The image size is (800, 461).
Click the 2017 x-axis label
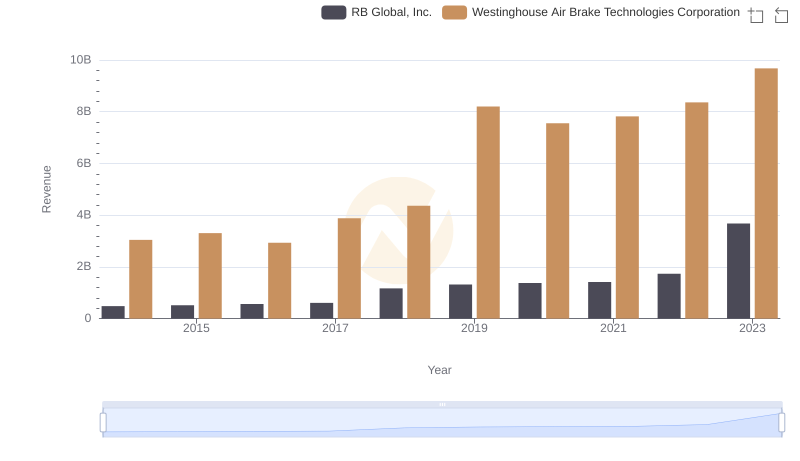(x=335, y=328)
